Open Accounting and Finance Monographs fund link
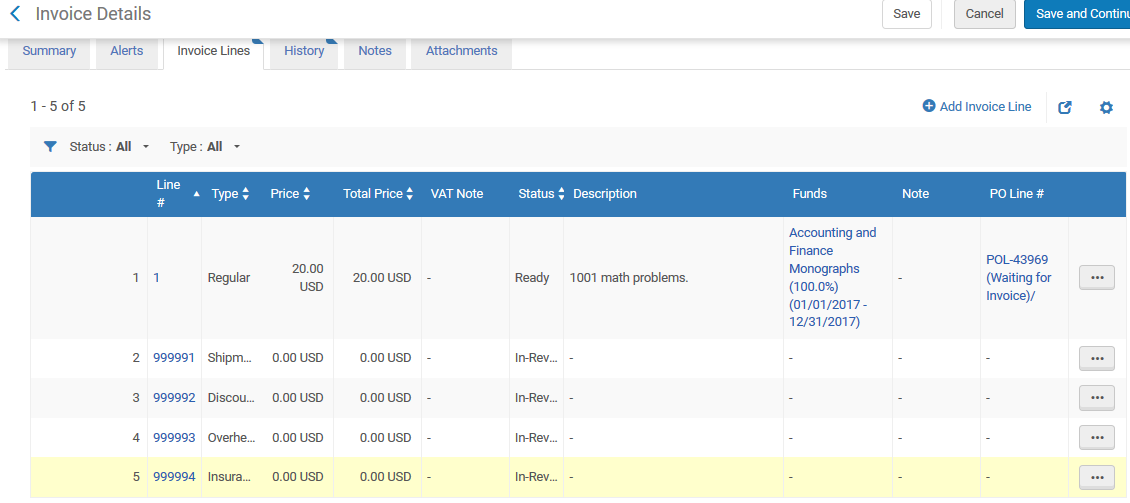The height and width of the screenshot is (503, 1130). pyautogui.click(x=833, y=277)
